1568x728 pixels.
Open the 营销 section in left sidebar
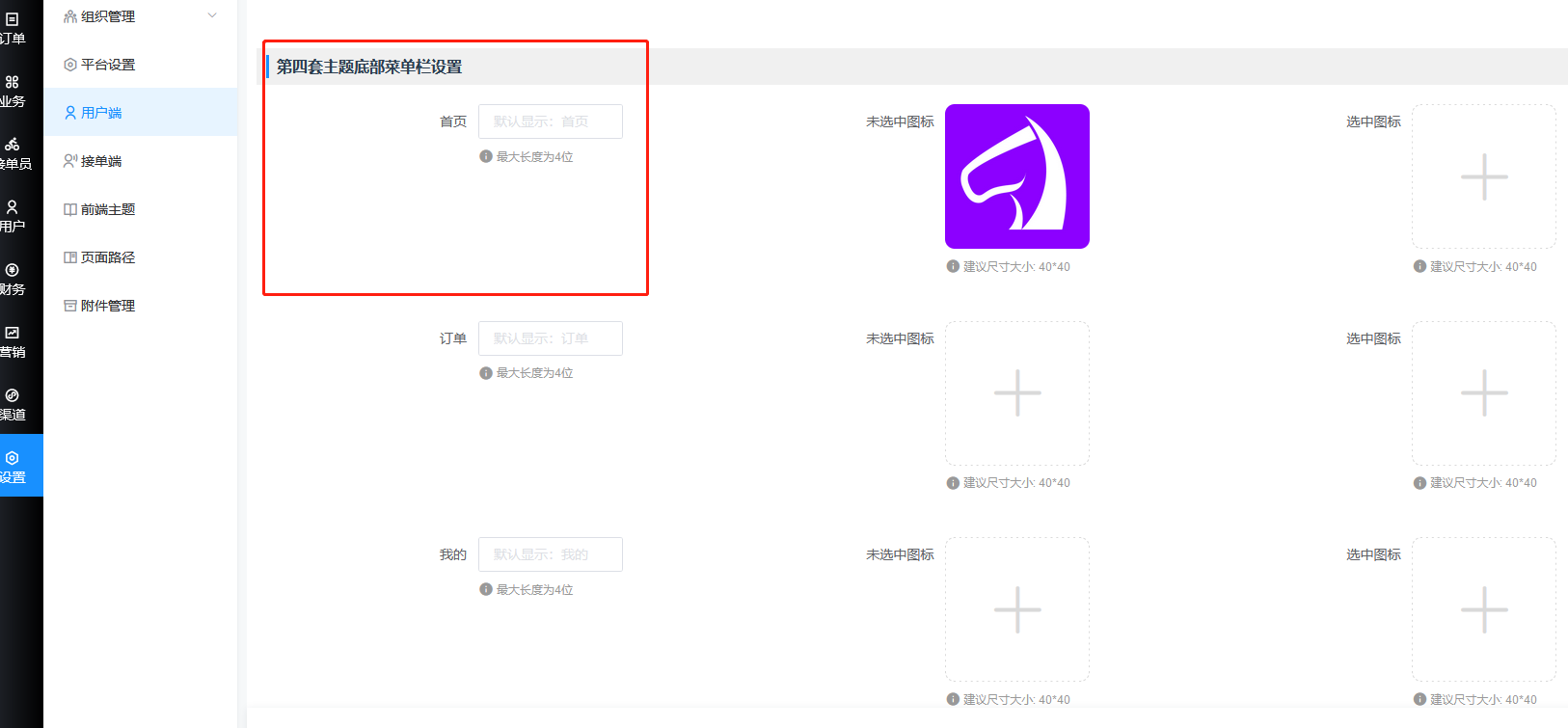pyautogui.click(x=14, y=341)
